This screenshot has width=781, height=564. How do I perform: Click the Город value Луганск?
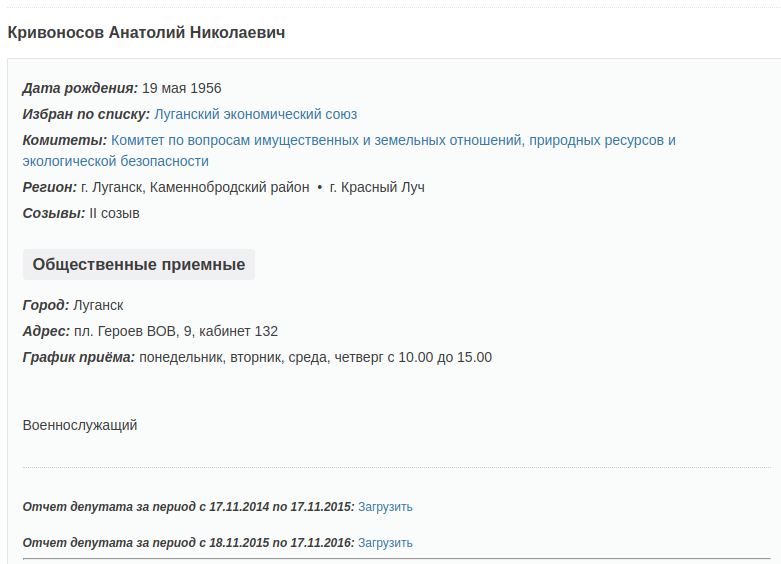[x=98, y=305]
